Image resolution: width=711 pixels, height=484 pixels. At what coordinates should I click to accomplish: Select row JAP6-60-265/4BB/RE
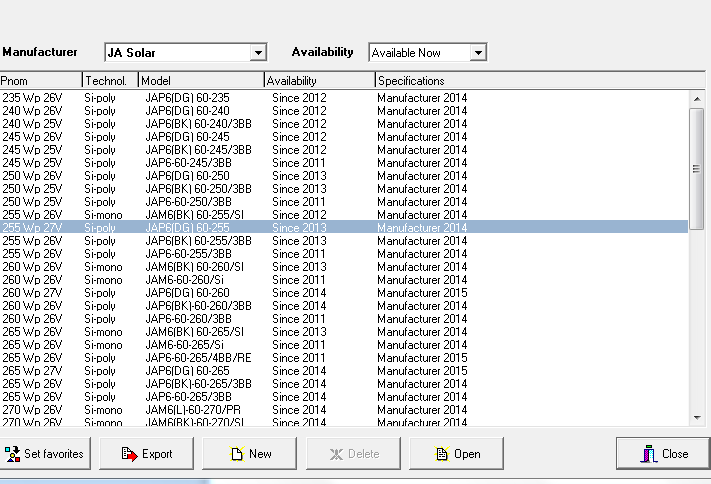click(344, 358)
